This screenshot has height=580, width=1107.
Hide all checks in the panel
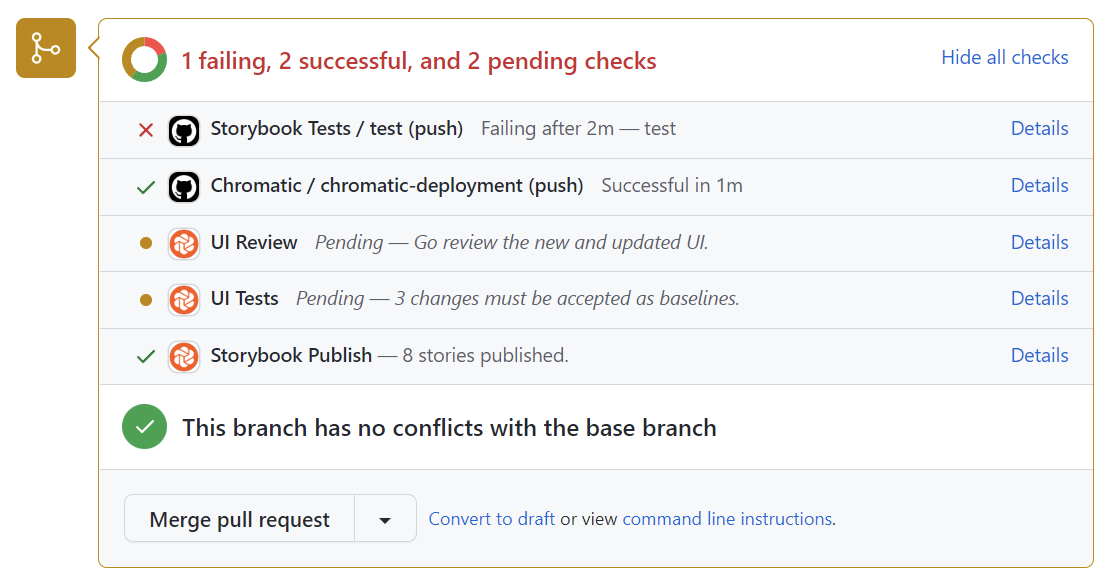[1004, 57]
